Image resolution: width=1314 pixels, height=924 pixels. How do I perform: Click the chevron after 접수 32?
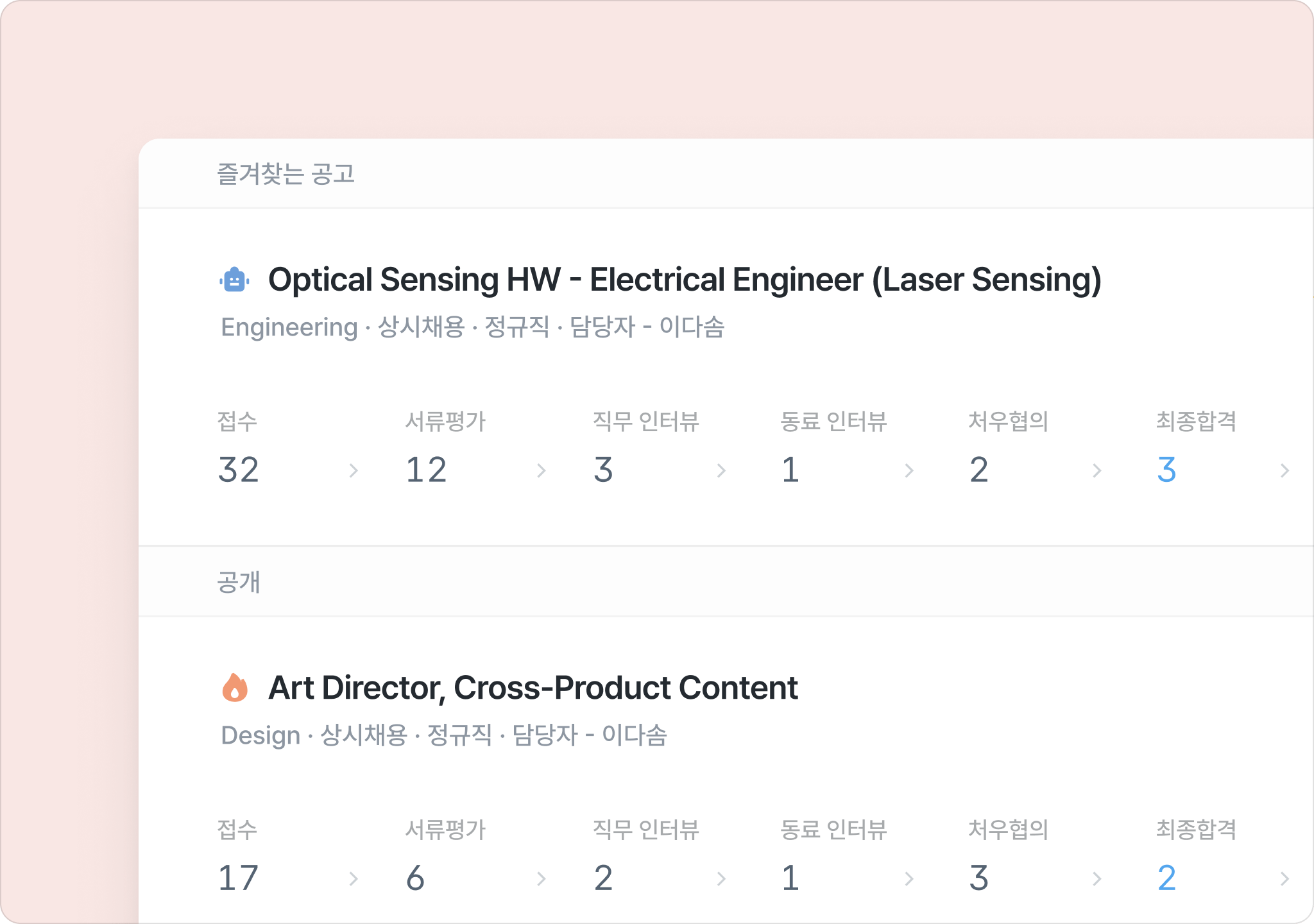tap(354, 471)
